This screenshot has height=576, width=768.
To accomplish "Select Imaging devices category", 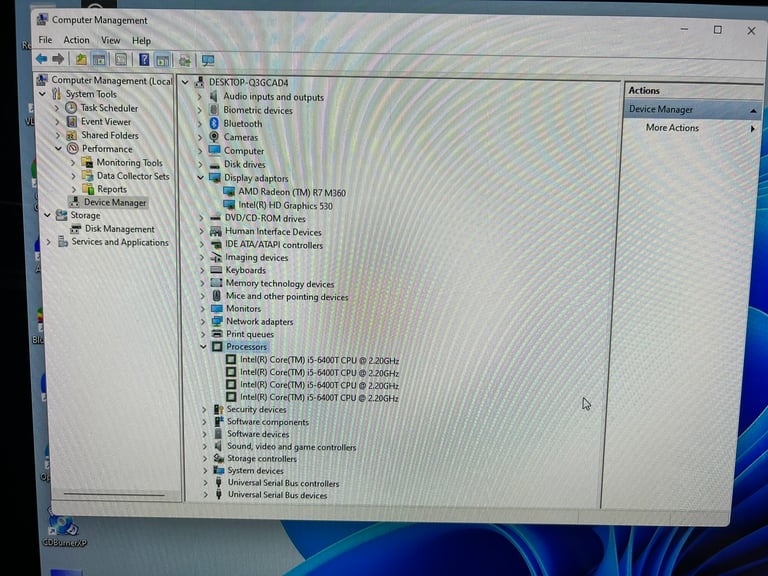I will pos(256,257).
